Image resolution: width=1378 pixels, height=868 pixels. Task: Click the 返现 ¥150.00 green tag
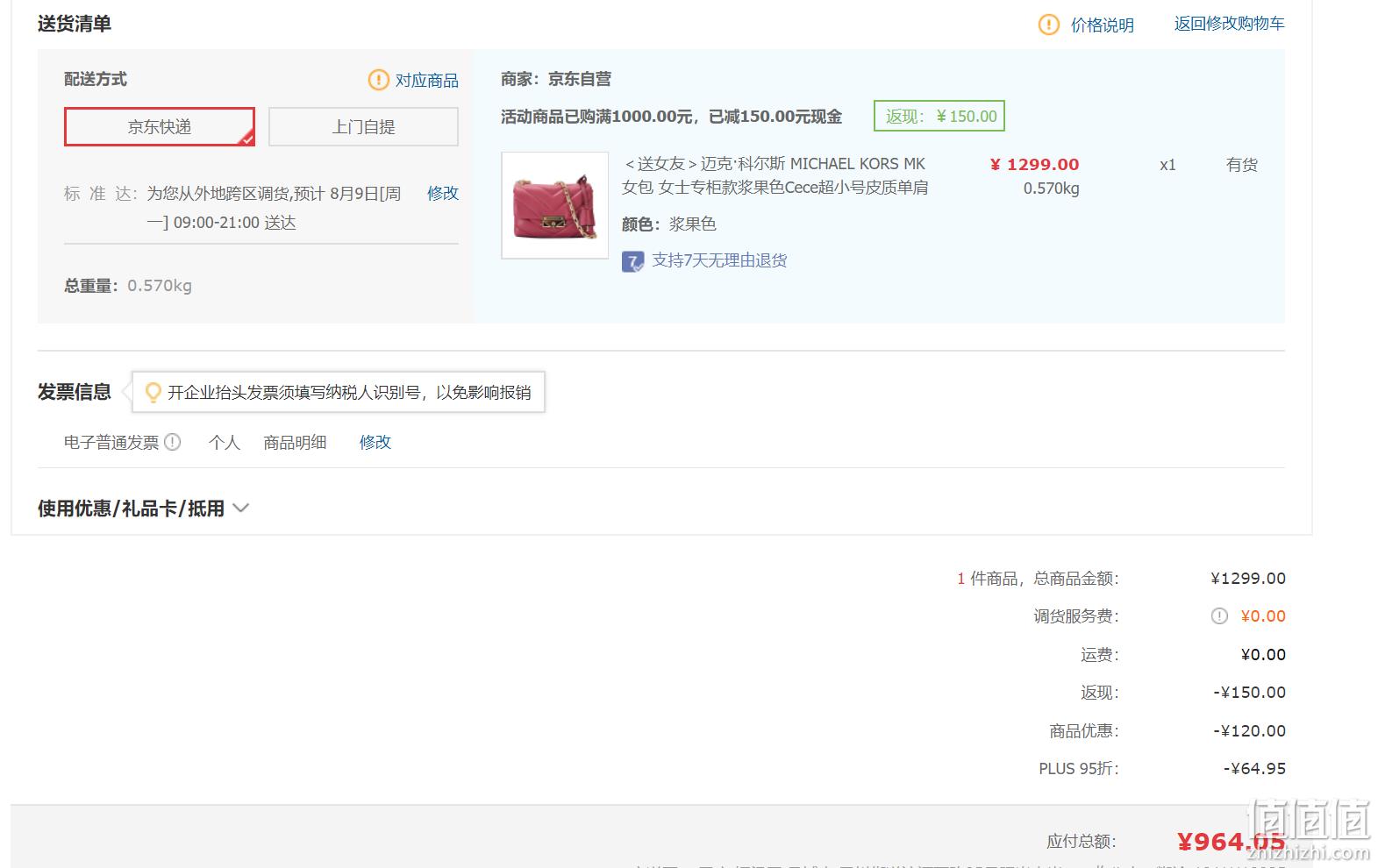click(939, 117)
